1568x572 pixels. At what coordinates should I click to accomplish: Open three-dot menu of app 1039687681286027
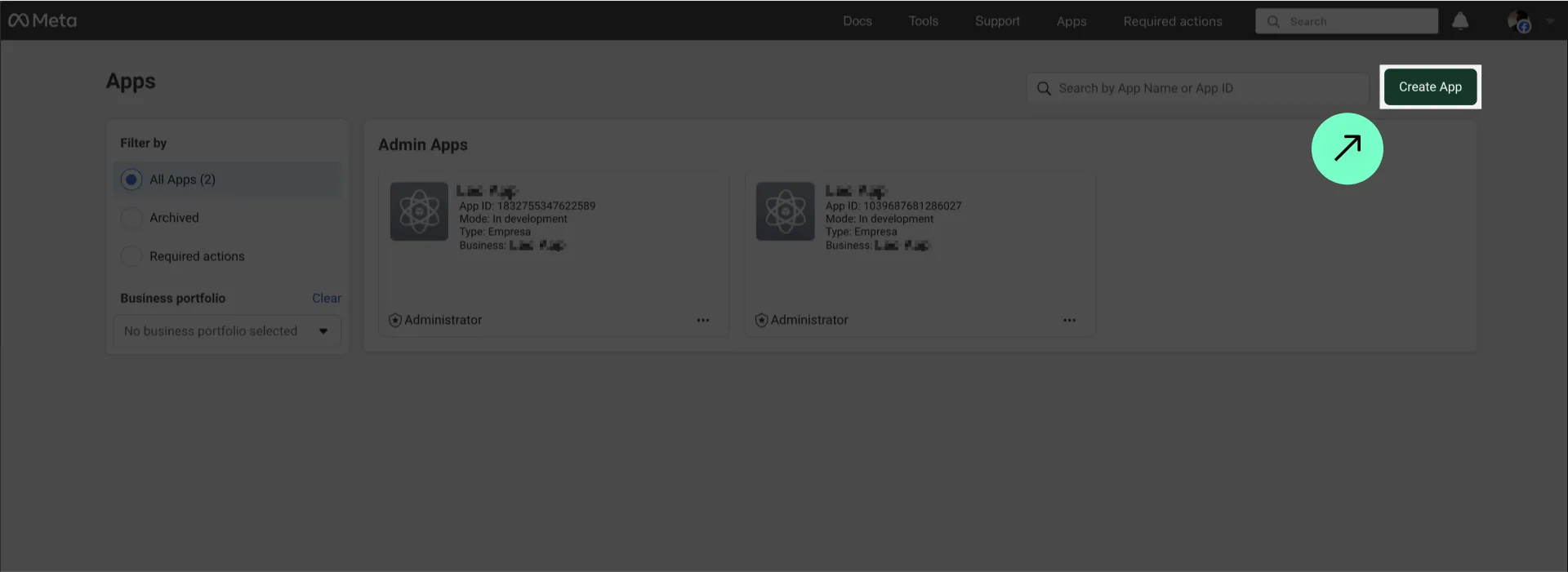[x=1069, y=320]
